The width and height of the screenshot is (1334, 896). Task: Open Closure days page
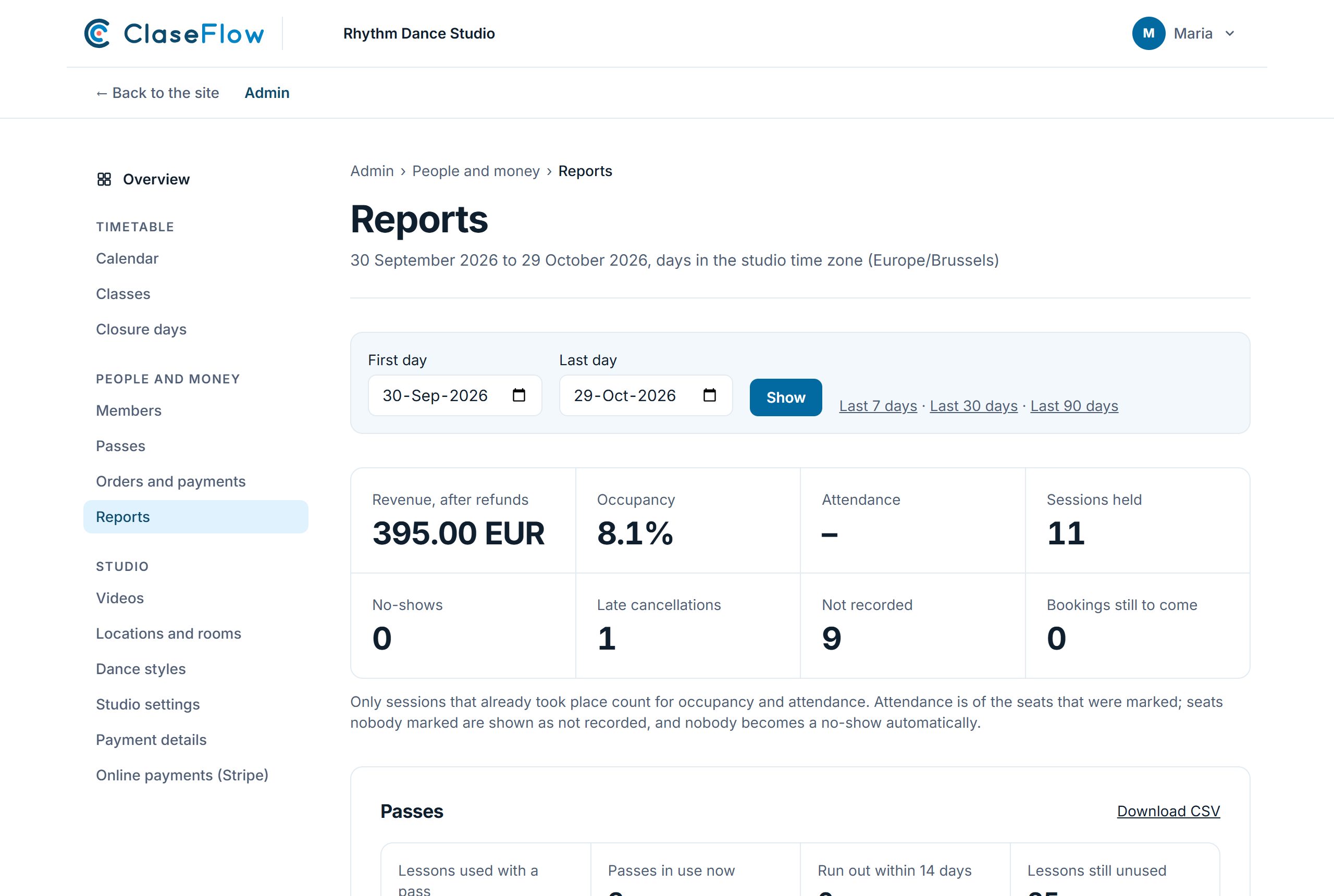click(x=141, y=329)
